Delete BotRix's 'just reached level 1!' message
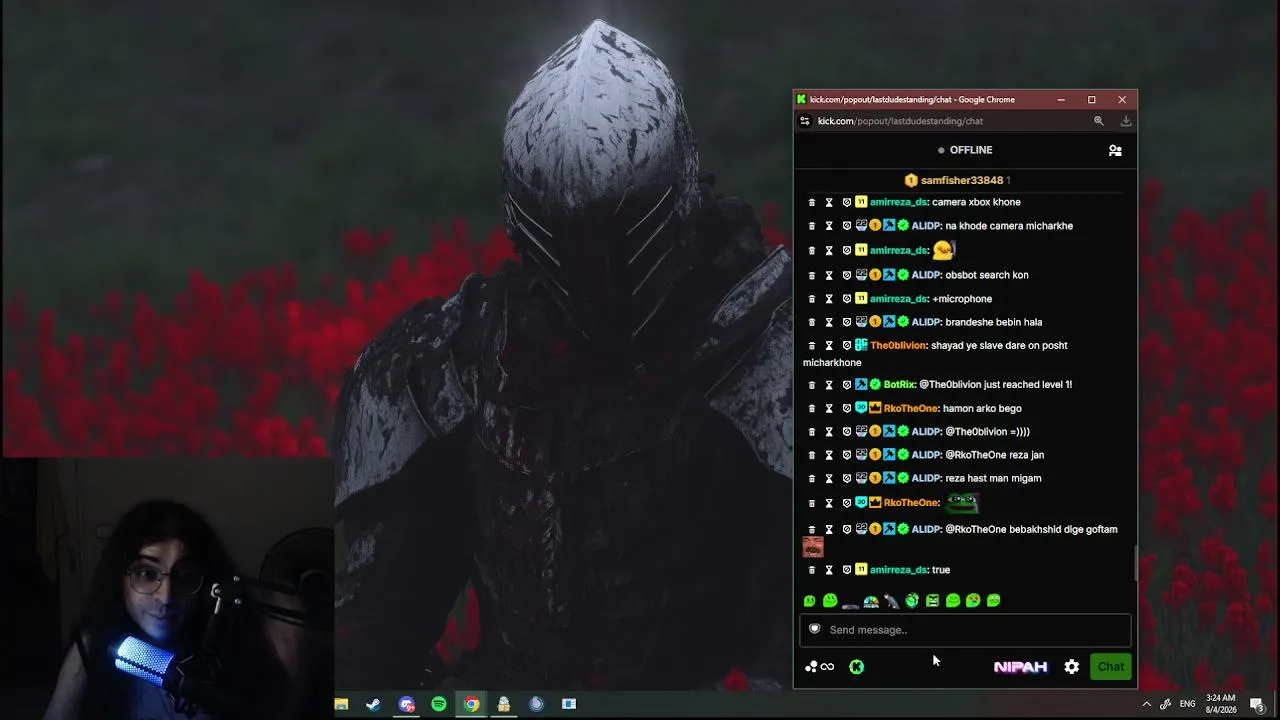Viewport: 1280px width, 720px height. 811,385
